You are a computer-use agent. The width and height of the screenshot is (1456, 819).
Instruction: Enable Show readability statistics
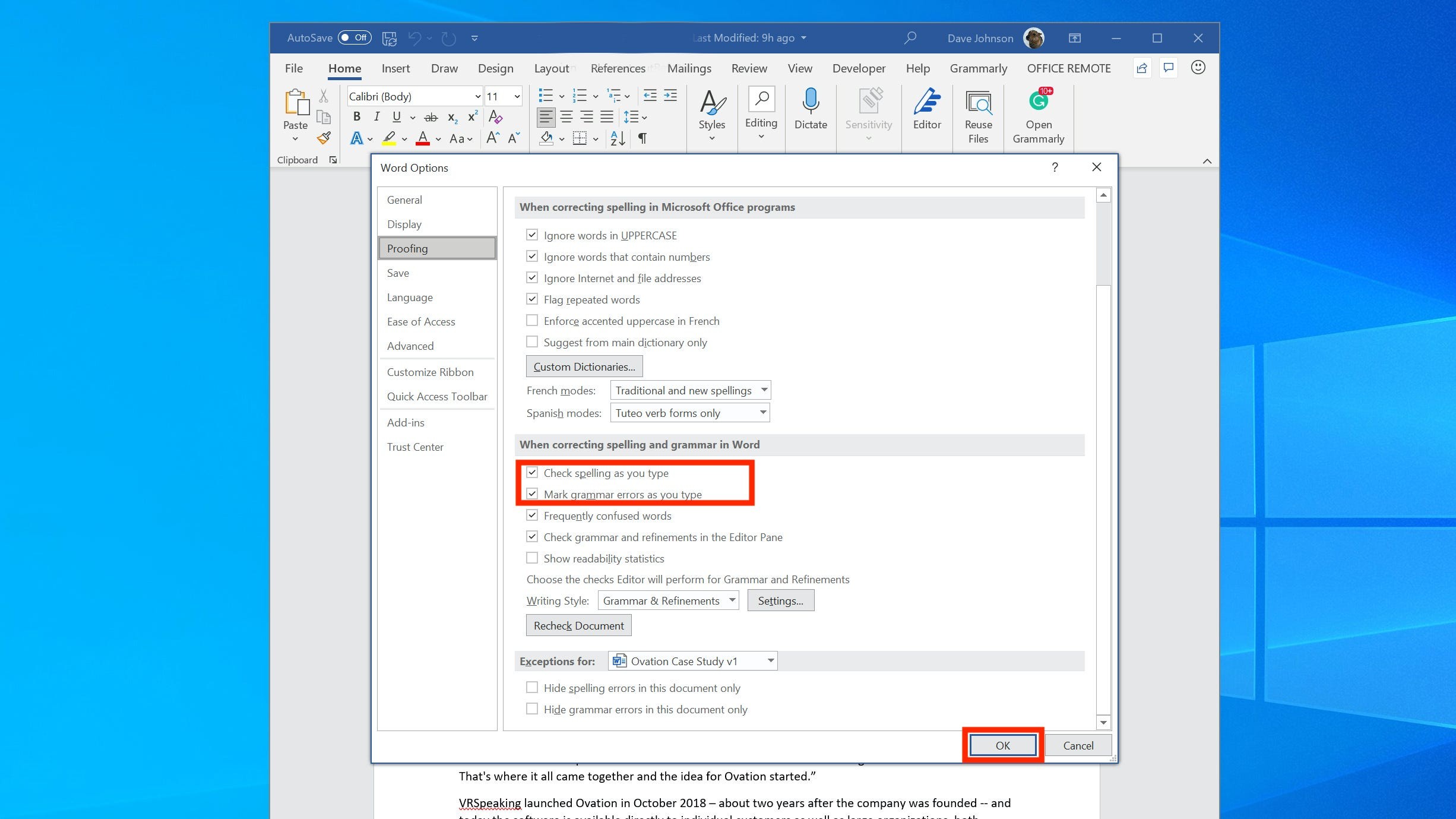533,557
